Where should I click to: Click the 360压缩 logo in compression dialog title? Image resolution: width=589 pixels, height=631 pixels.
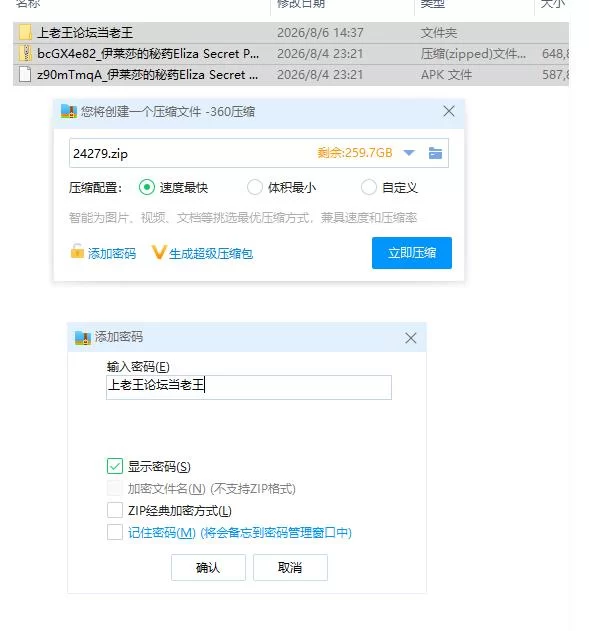pyautogui.click(x=69, y=111)
